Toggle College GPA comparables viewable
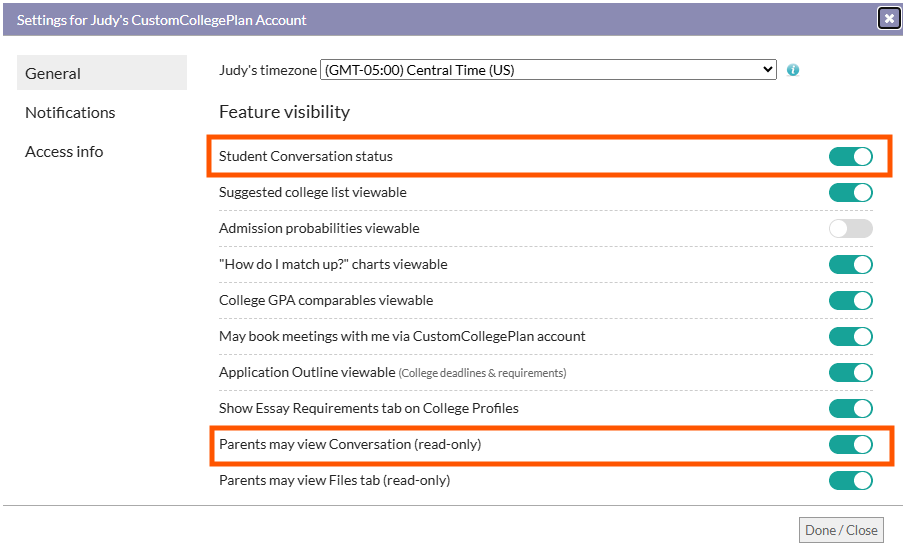Viewport: 906px width, 558px height. [x=851, y=300]
